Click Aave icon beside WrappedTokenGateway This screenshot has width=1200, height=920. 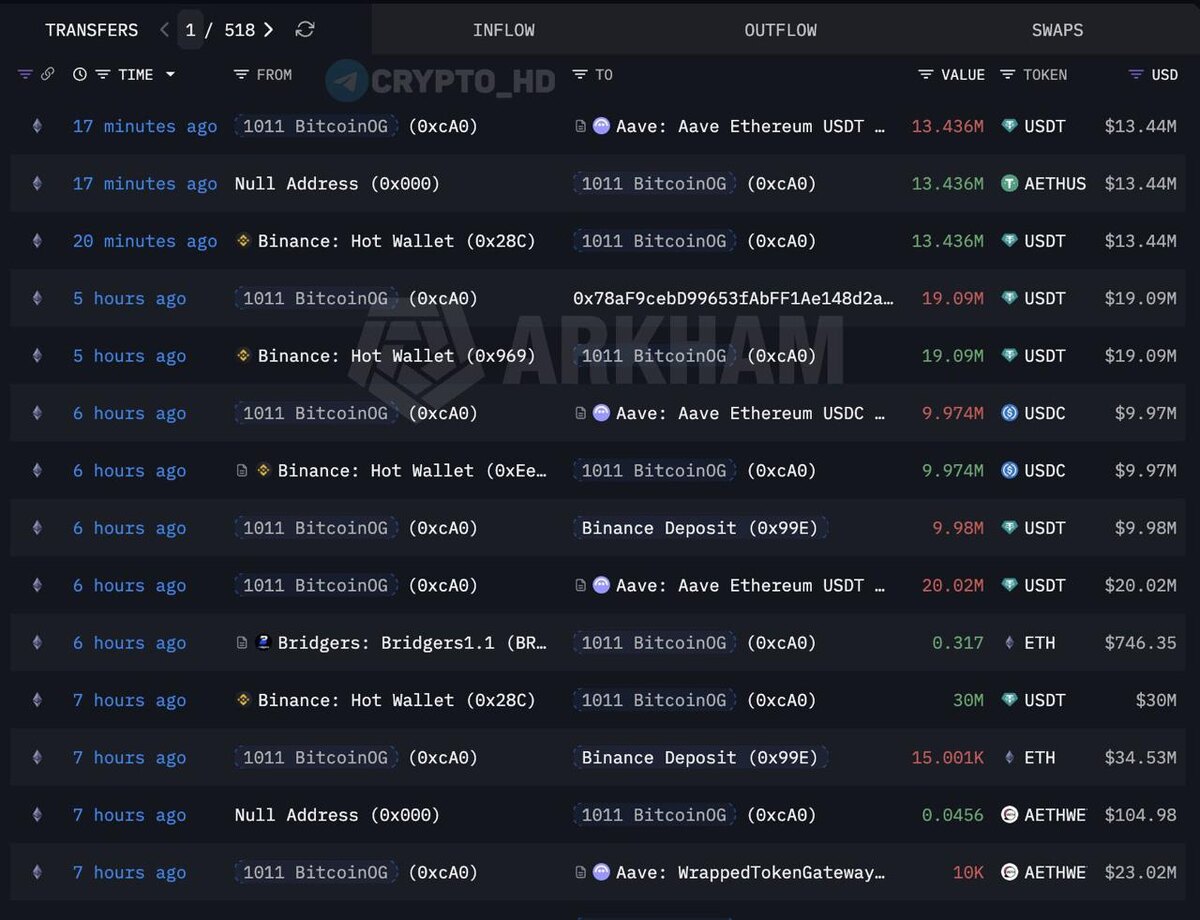click(601, 873)
